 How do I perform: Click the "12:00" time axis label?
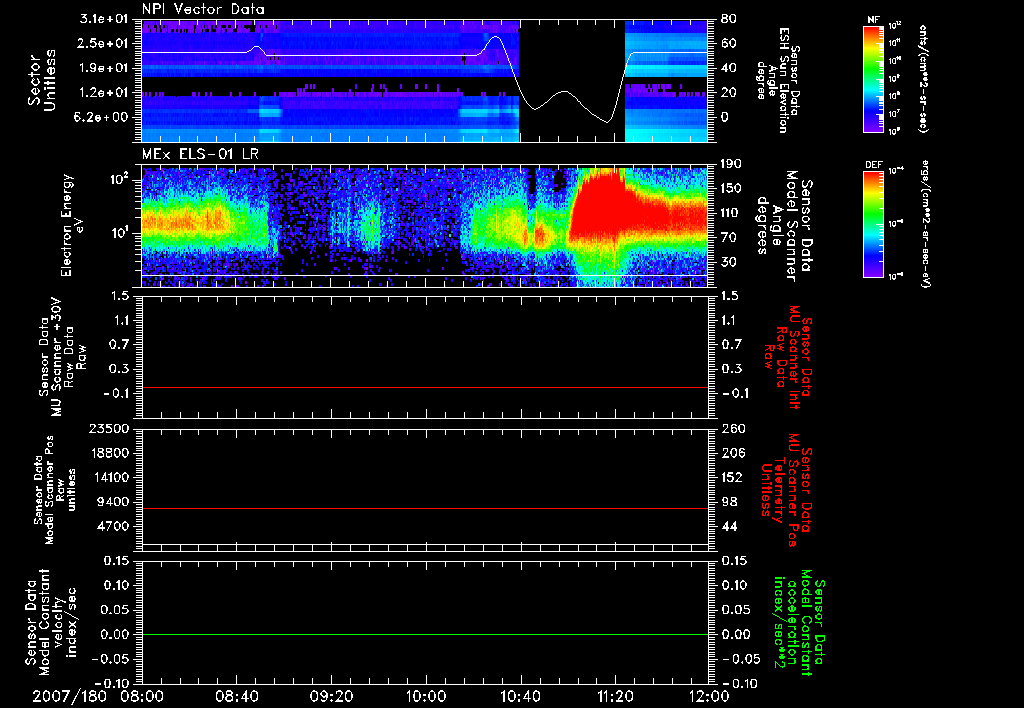(709, 696)
